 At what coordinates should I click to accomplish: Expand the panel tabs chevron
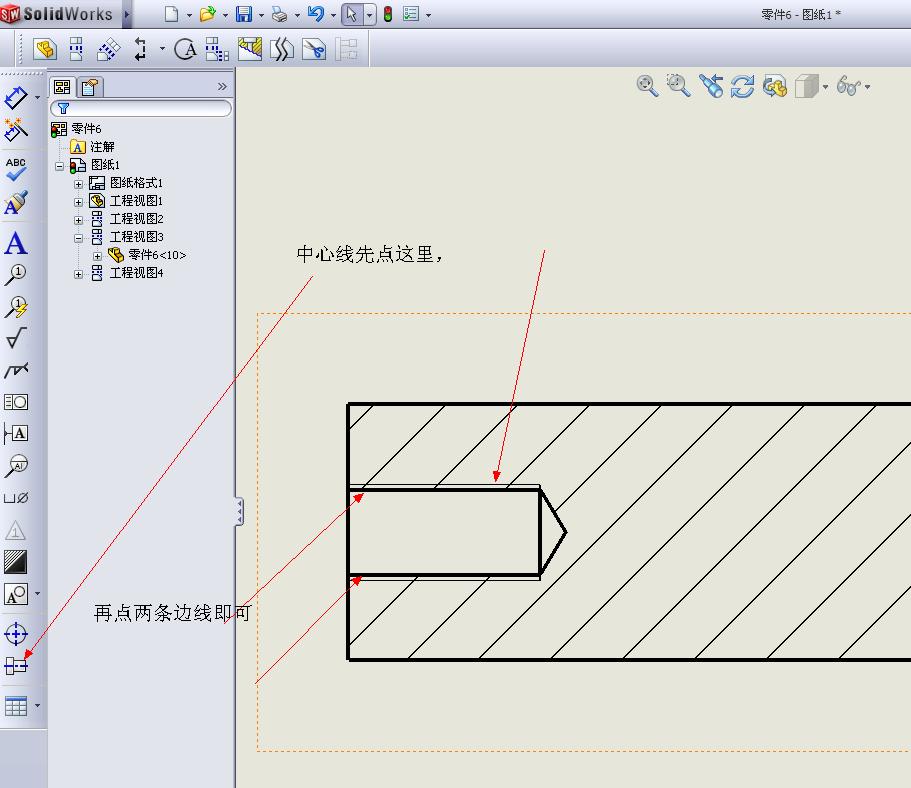(x=222, y=87)
